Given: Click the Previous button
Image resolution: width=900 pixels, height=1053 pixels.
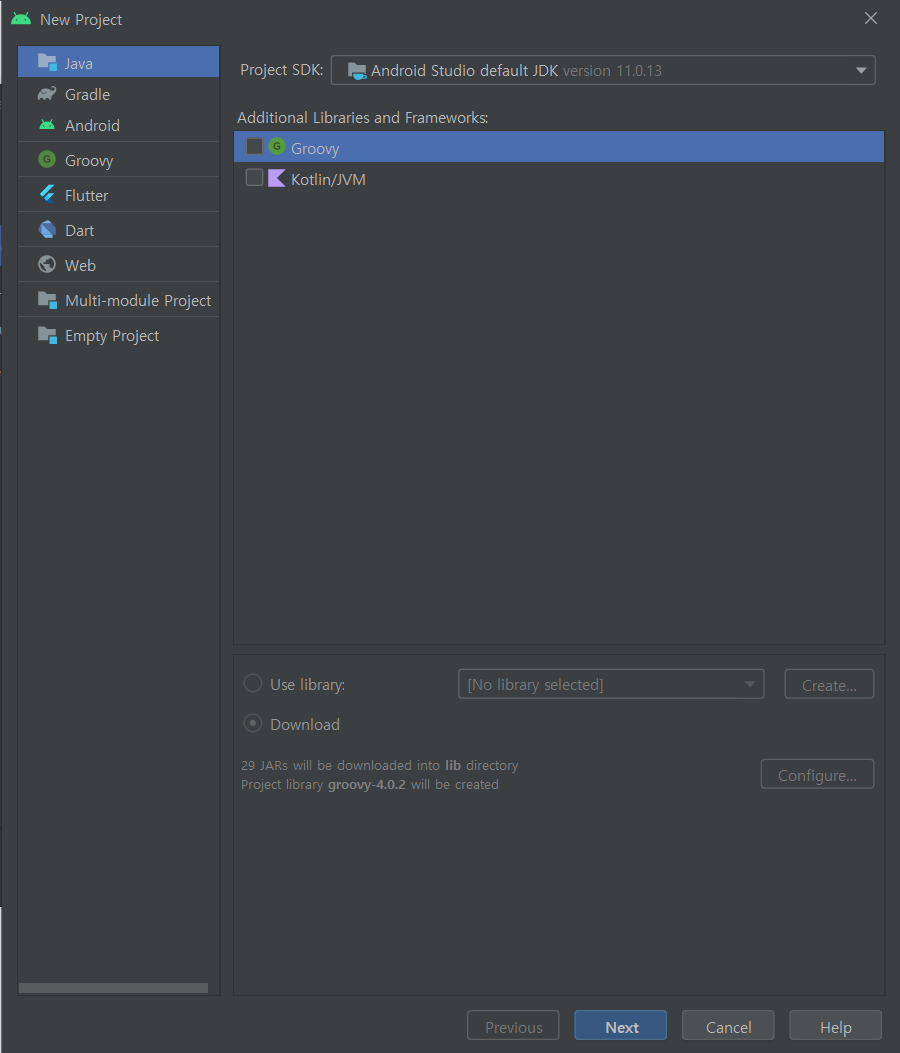Looking at the screenshot, I should tap(513, 1025).
